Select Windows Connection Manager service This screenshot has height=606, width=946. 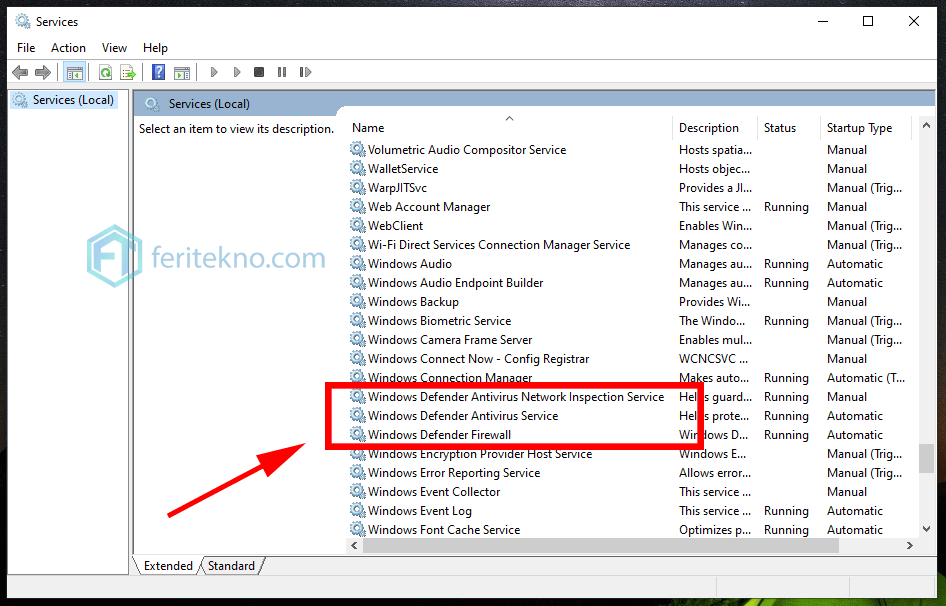pos(450,378)
